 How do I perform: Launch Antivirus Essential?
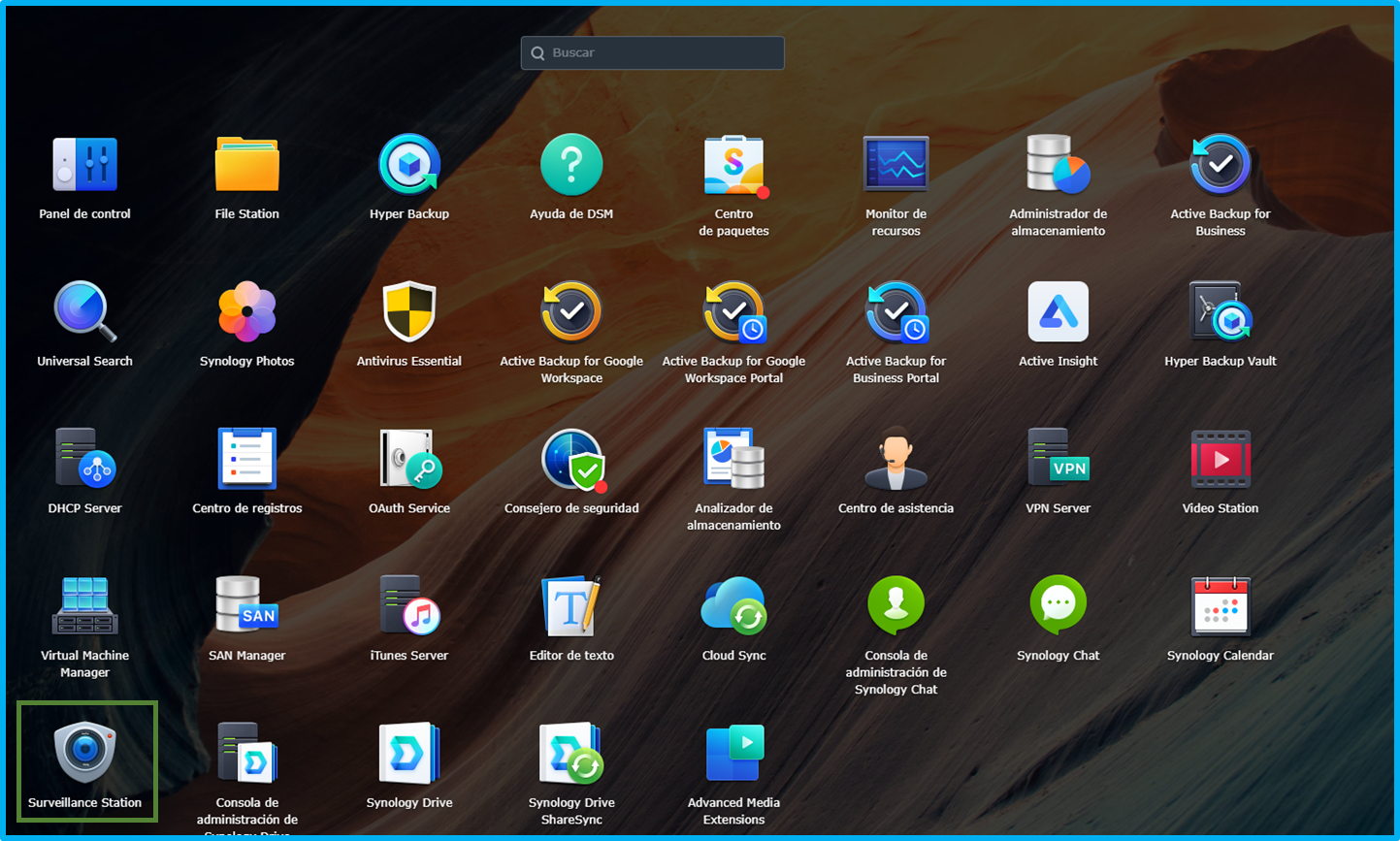[409, 311]
